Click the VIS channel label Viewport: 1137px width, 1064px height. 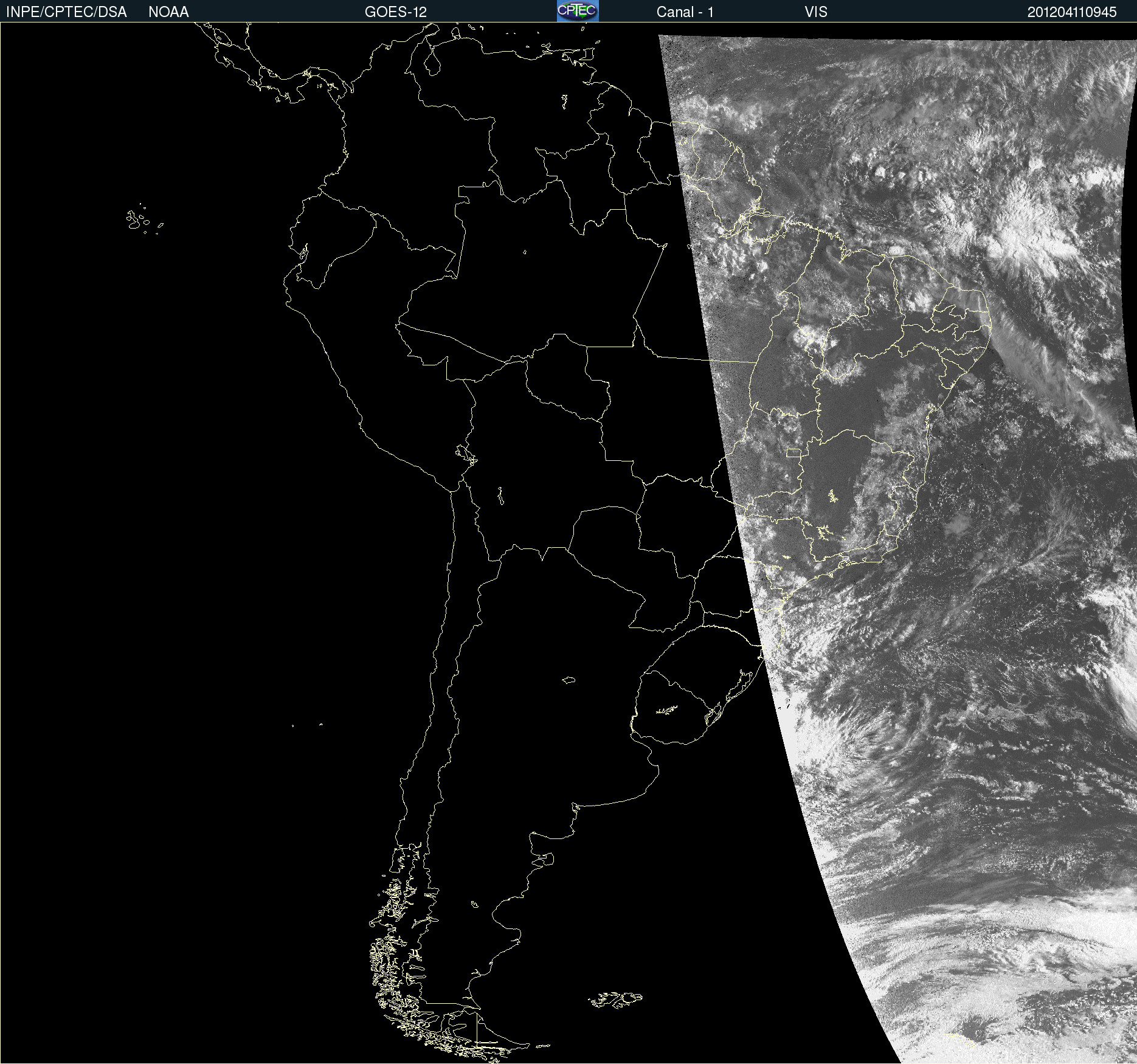tap(816, 12)
